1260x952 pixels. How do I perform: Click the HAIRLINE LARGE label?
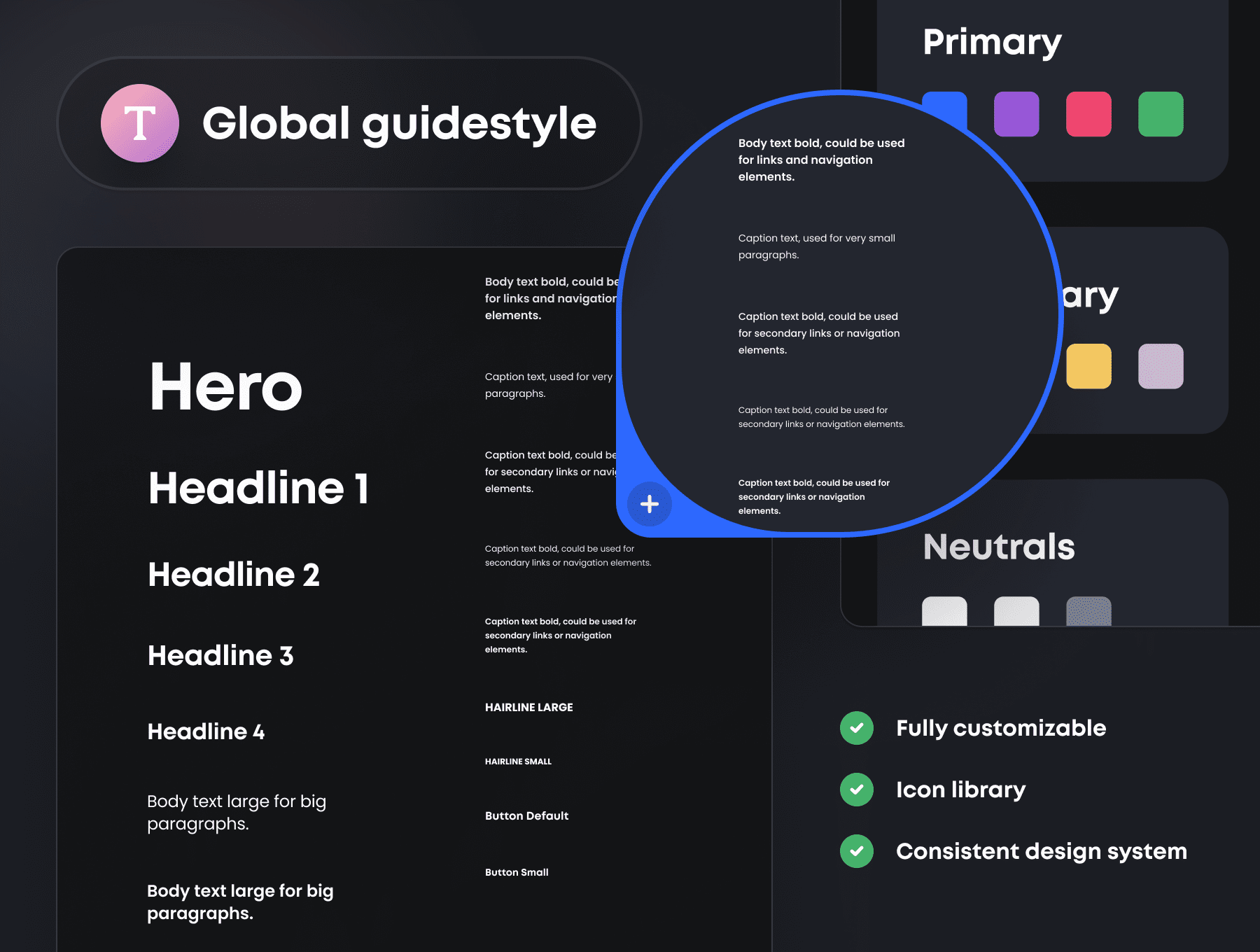click(528, 708)
